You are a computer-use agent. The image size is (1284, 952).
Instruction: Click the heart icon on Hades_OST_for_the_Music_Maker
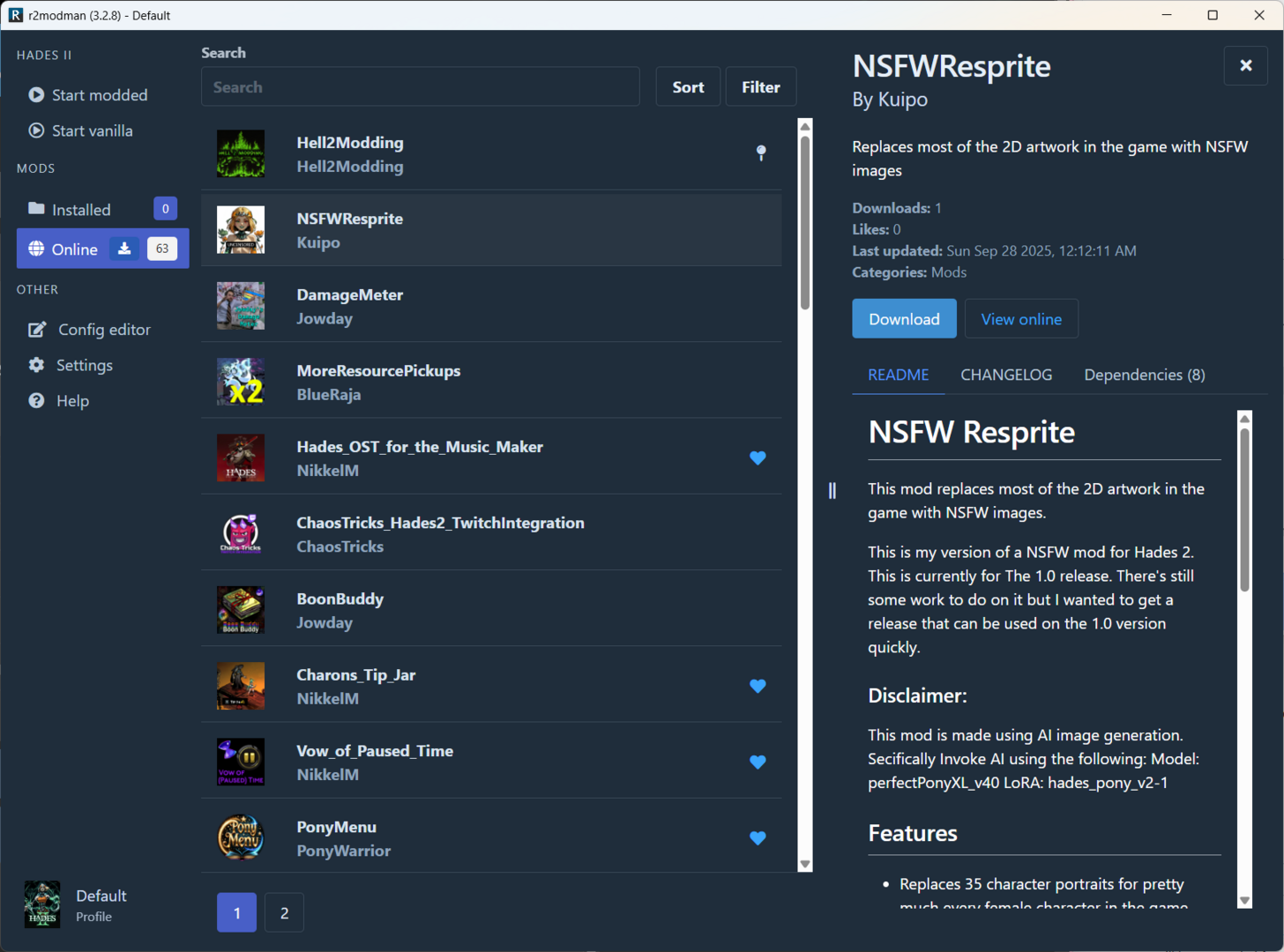758,457
